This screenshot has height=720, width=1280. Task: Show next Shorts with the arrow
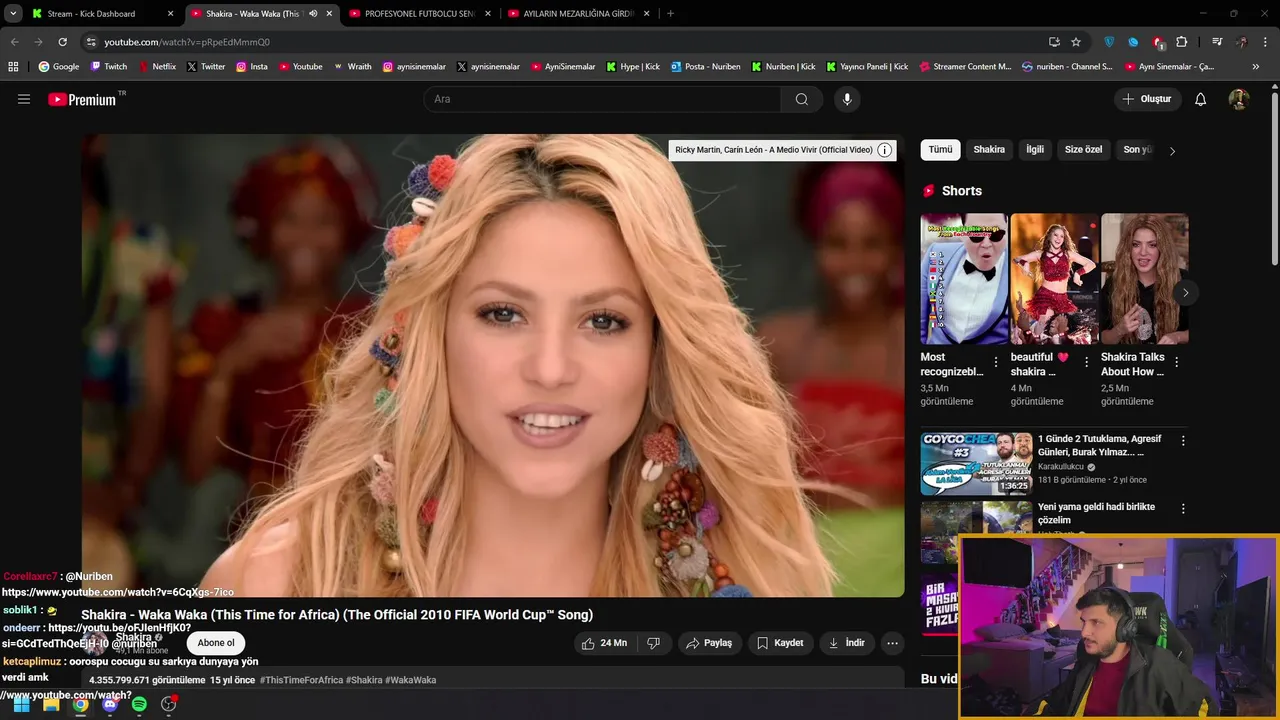[x=1185, y=293]
